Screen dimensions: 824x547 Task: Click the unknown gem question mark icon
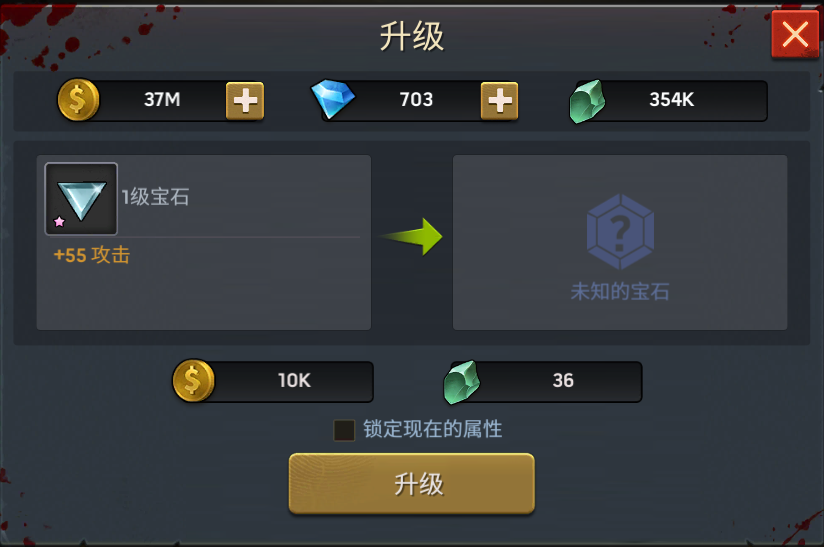[x=620, y=232]
